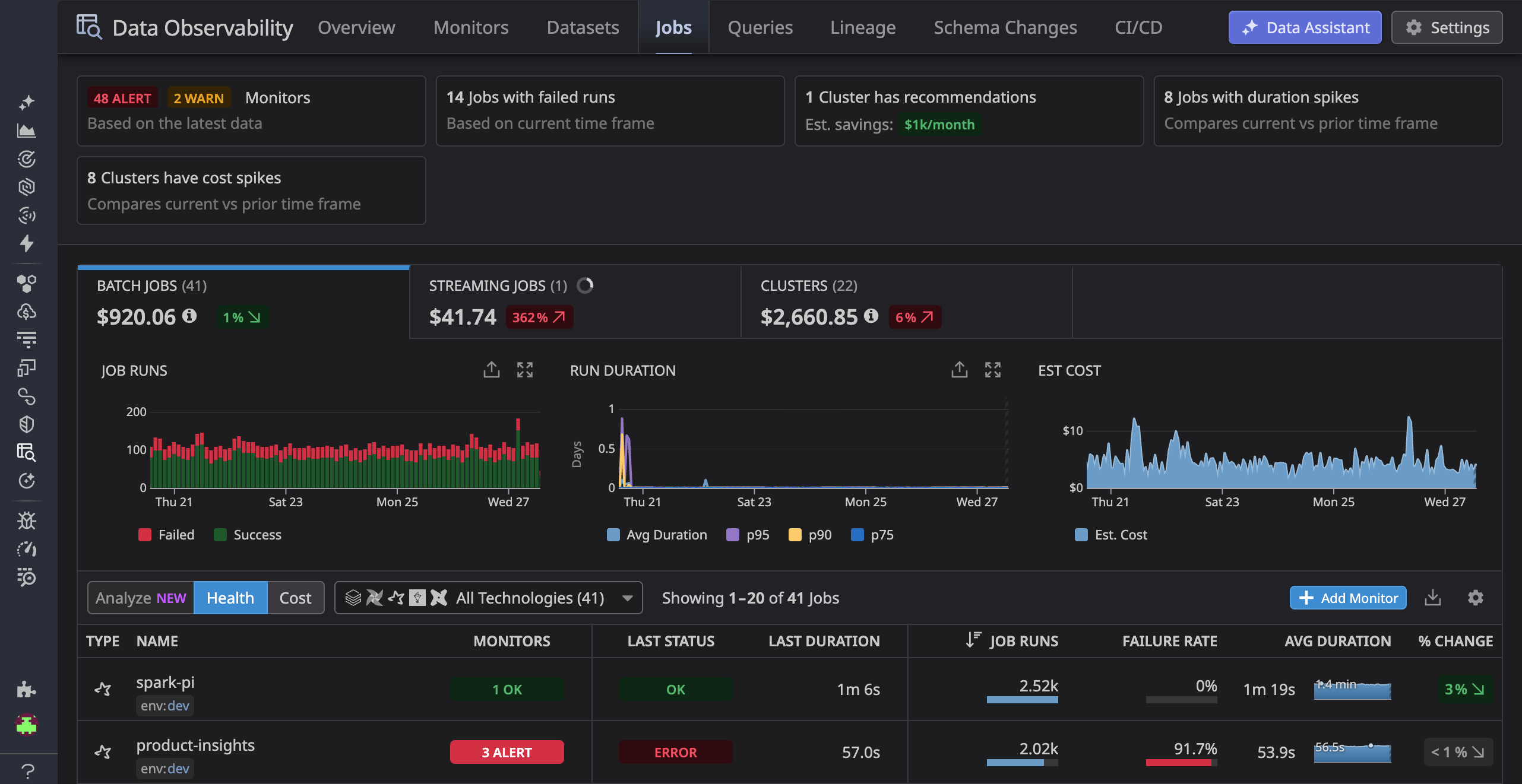Screen dimensions: 1522x784
Task: Show info for clusters cost $2,660.85
Action: pyautogui.click(x=871, y=316)
